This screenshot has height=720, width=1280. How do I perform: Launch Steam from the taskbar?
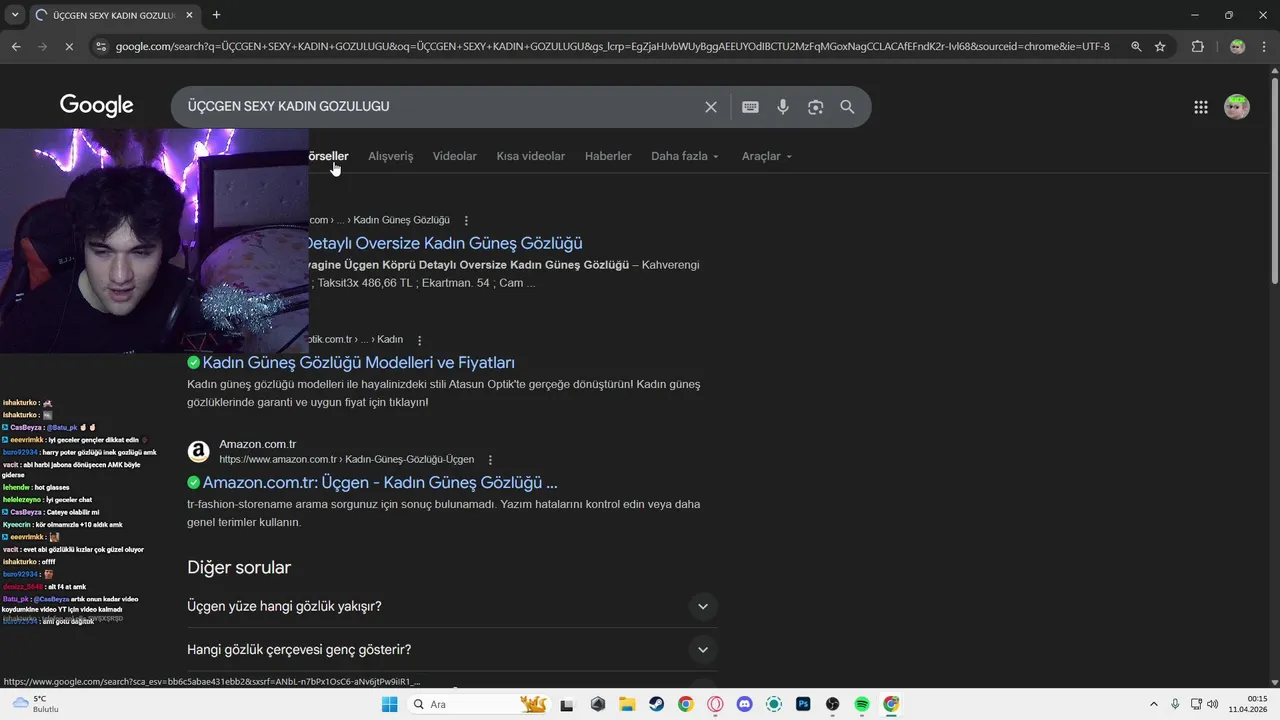coord(656,704)
